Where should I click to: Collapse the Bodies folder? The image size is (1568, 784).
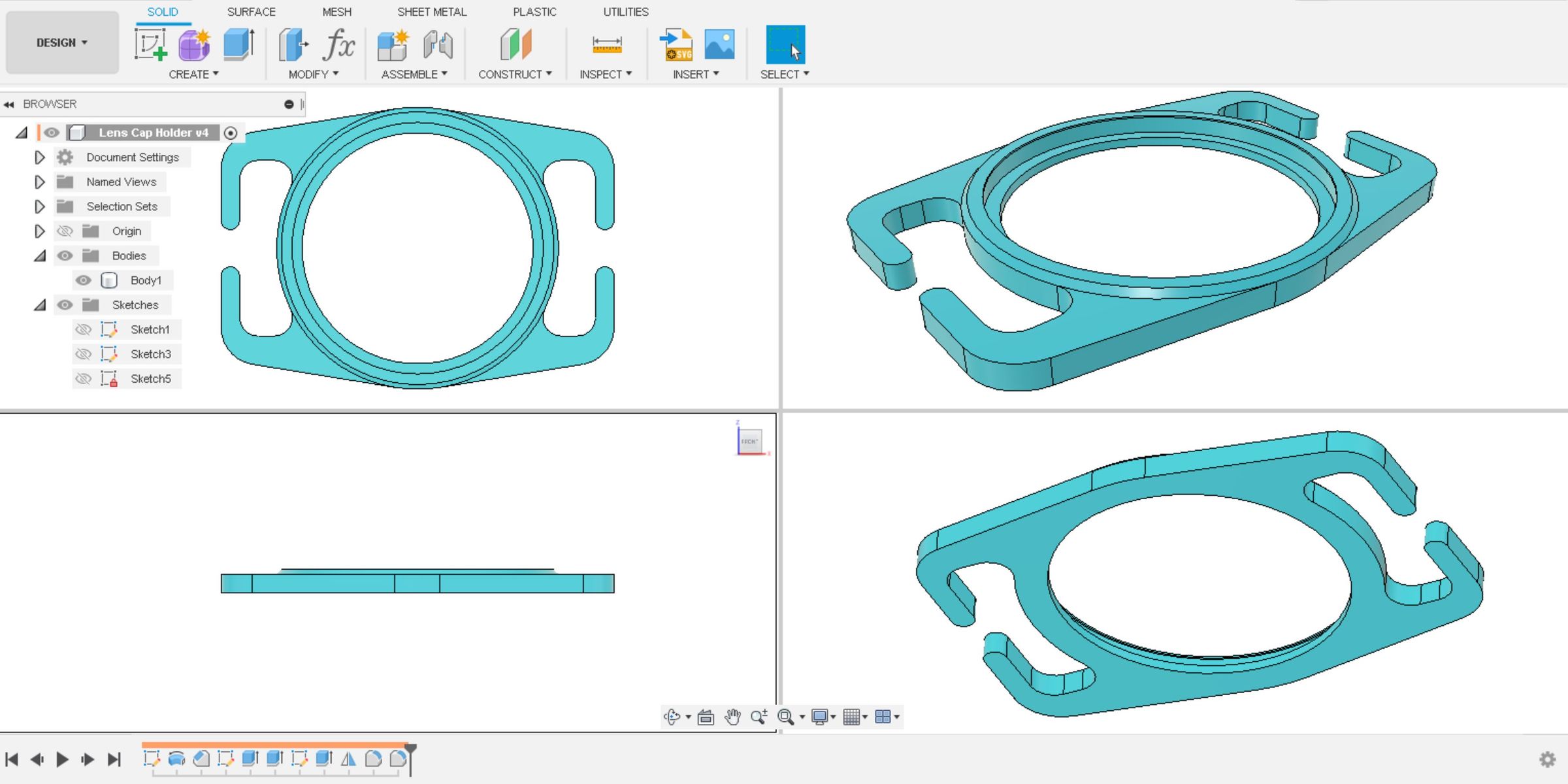40,255
